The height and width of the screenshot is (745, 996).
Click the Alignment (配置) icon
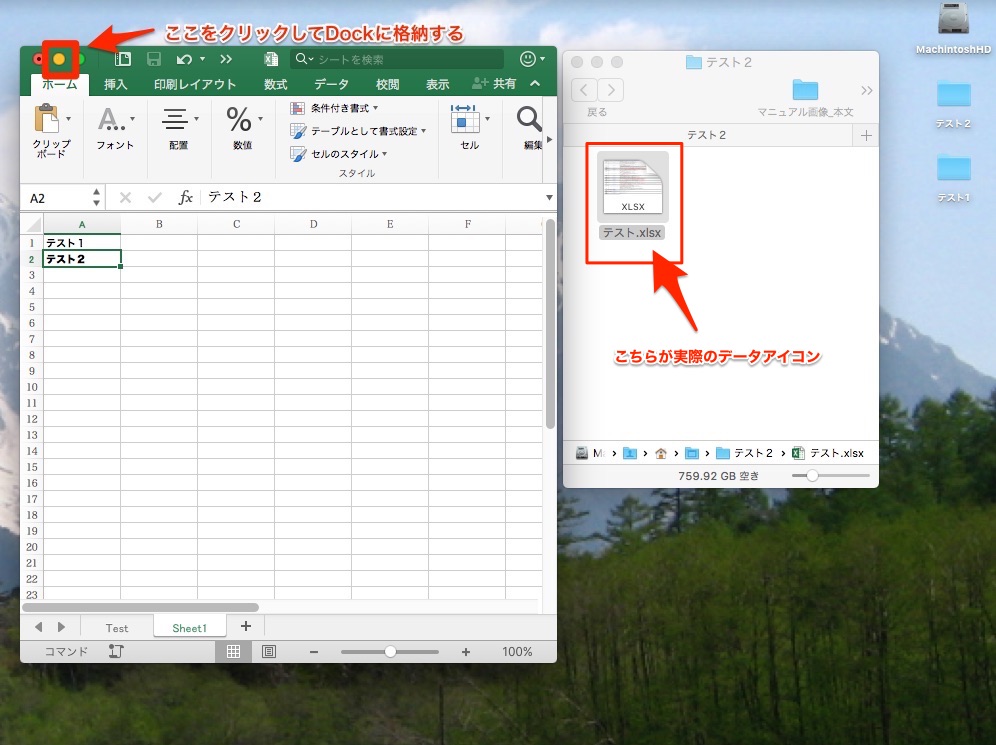pyautogui.click(x=176, y=120)
